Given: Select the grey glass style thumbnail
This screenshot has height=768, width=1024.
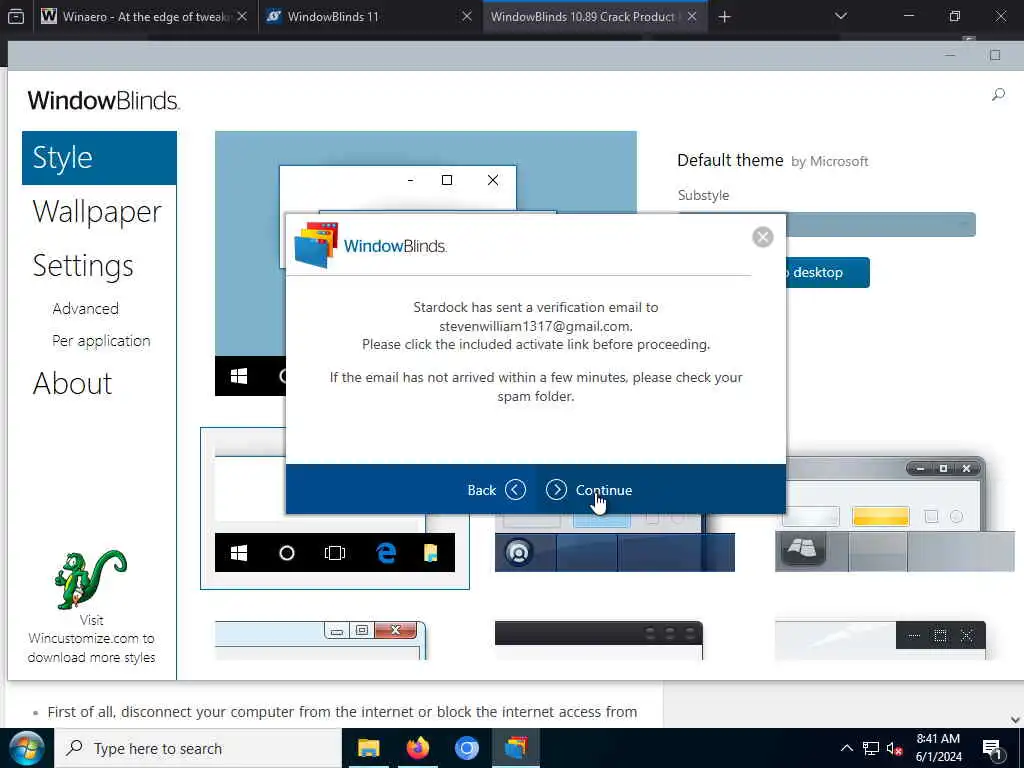Looking at the screenshot, I should [x=895, y=515].
